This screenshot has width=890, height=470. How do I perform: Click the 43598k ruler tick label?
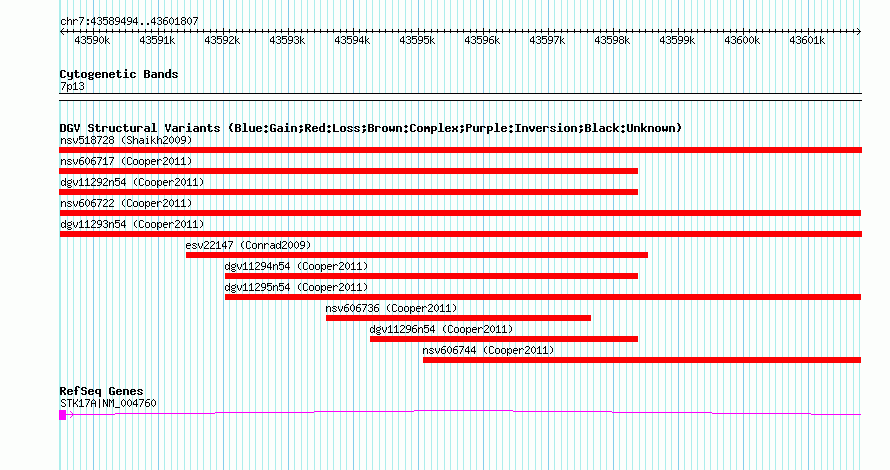click(612, 41)
